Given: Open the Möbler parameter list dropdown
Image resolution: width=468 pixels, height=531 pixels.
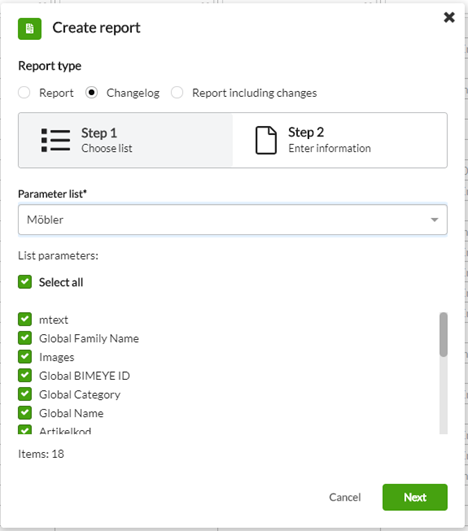Looking at the screenshot, I should [x=233, y=219].
